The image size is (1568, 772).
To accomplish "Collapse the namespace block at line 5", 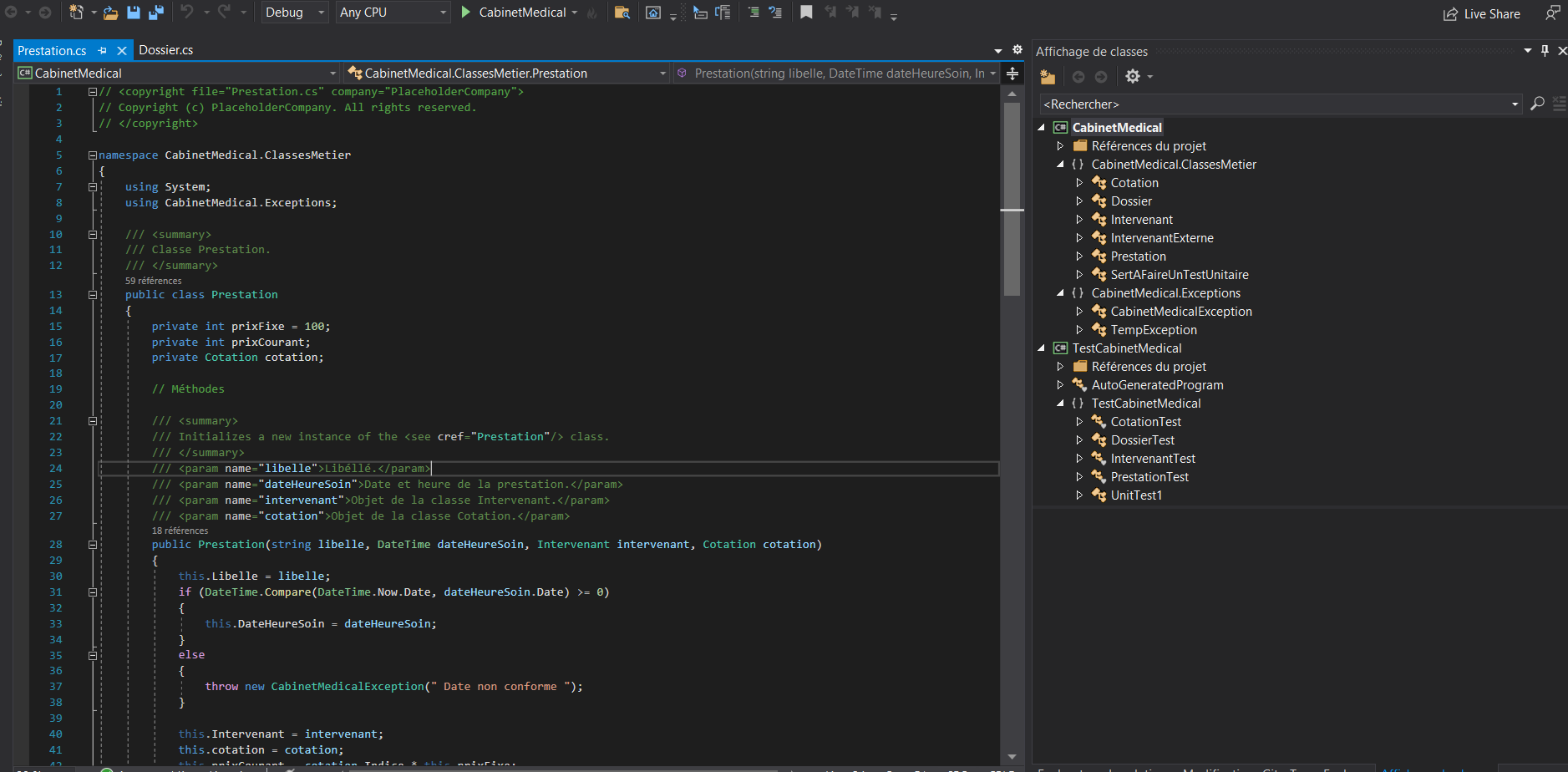I will click(93, 155).
